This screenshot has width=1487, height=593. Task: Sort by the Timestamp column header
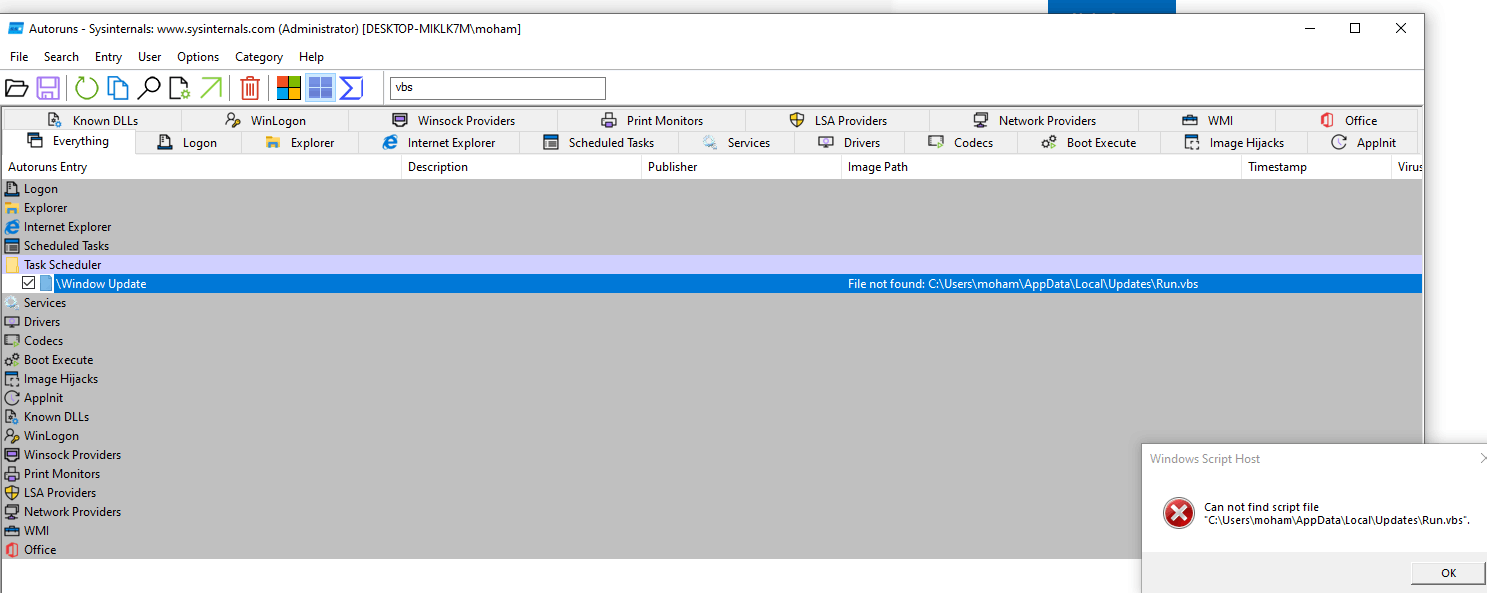(x=1316, y=167)
